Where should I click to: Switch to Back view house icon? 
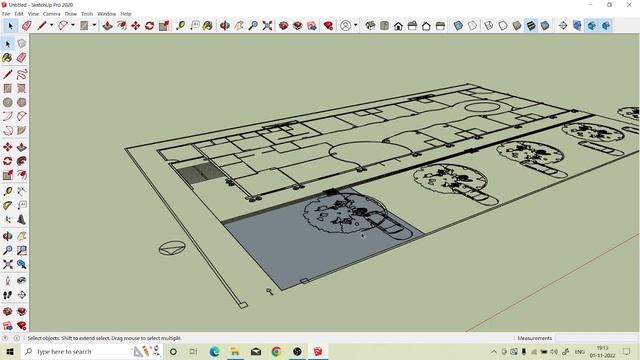(426, 26)
